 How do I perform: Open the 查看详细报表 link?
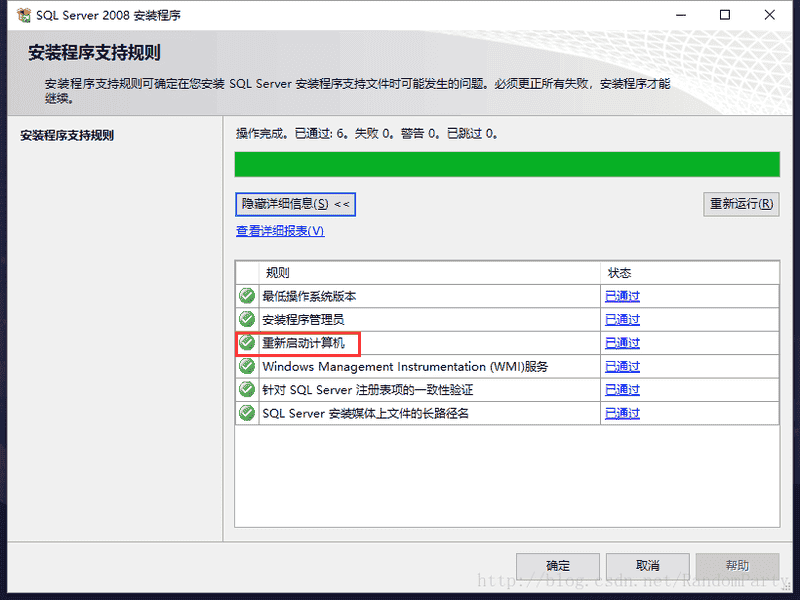coord(280,231)
